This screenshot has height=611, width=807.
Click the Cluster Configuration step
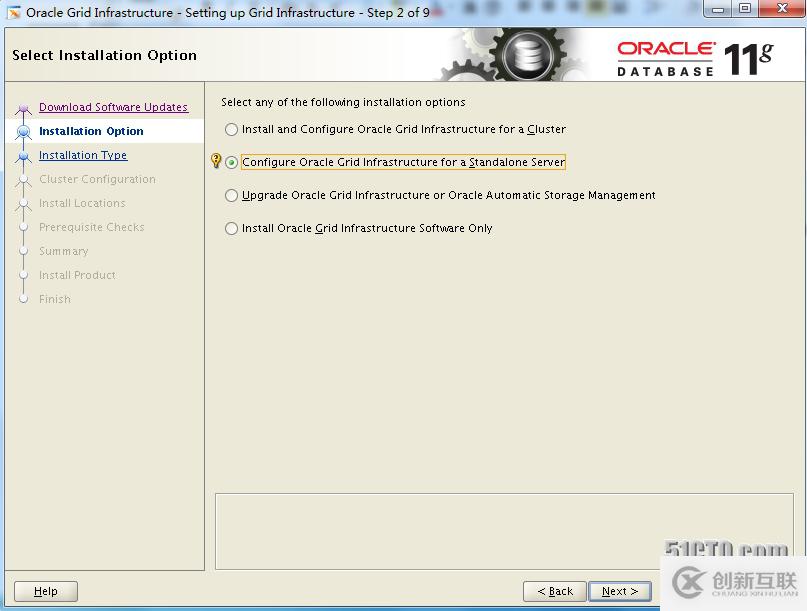[x=97, y=179]
